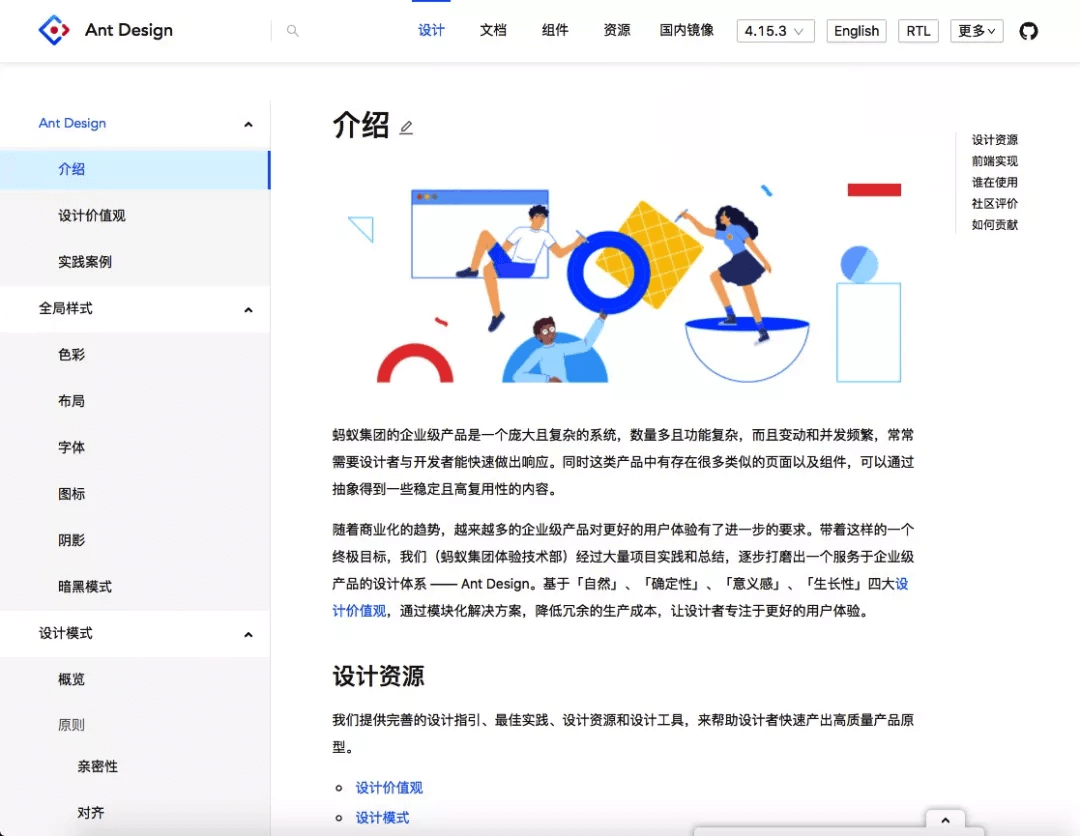Toggle the RTL layout button
1080x836 pixels.
918,31
